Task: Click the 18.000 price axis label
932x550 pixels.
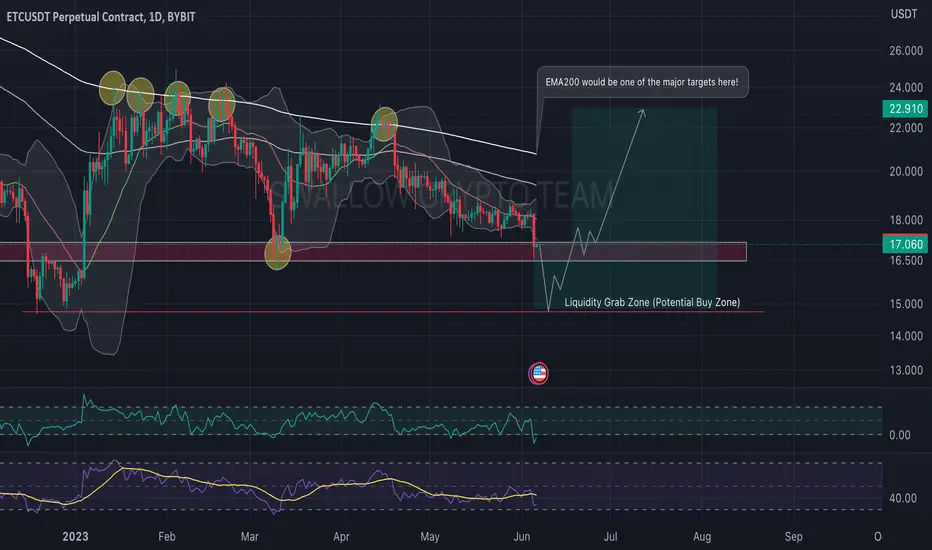Action: pyautogui.click(x=906, y=220)
